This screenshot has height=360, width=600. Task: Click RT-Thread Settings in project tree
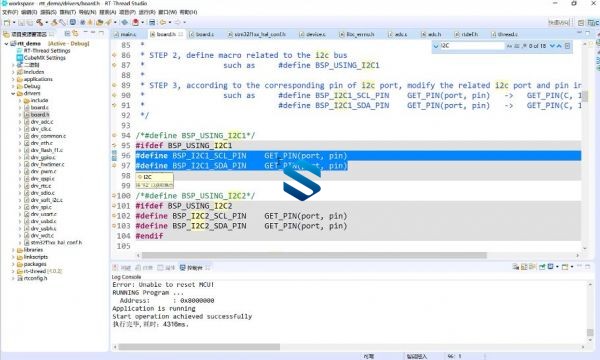click(x=47, y=50)
